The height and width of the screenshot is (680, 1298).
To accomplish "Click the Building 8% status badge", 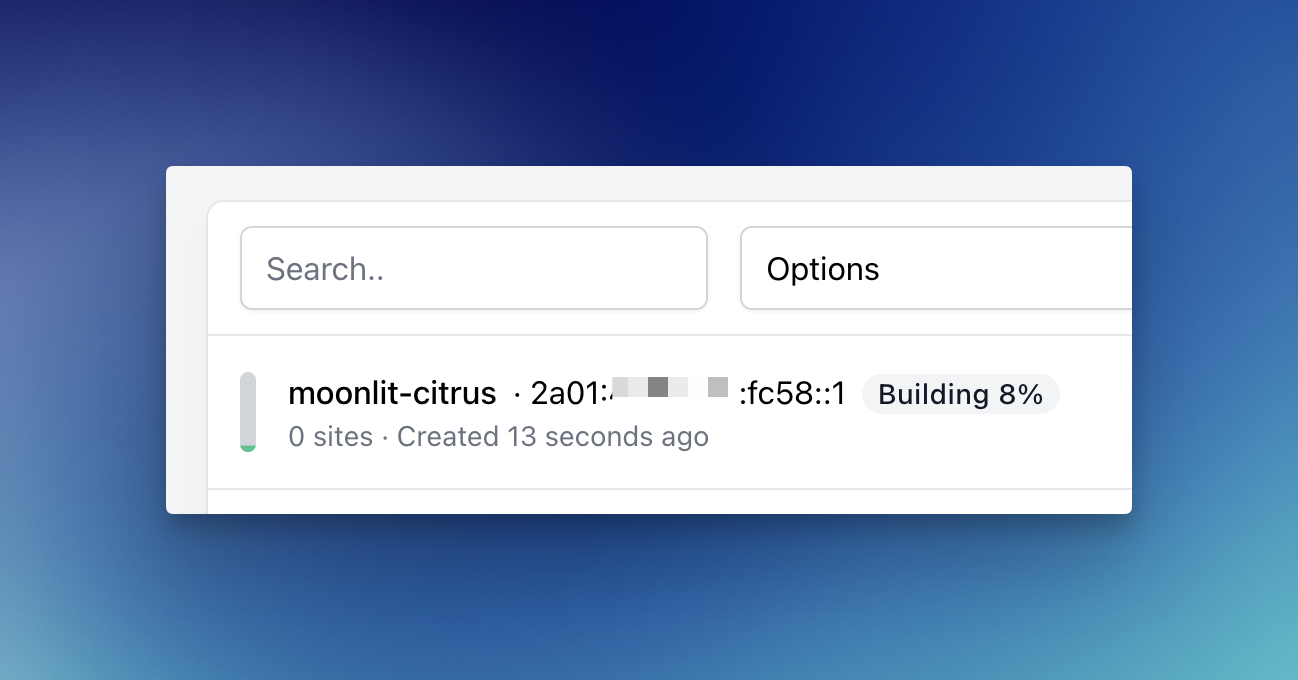I will pyautogui.click(x=960, y=394).
